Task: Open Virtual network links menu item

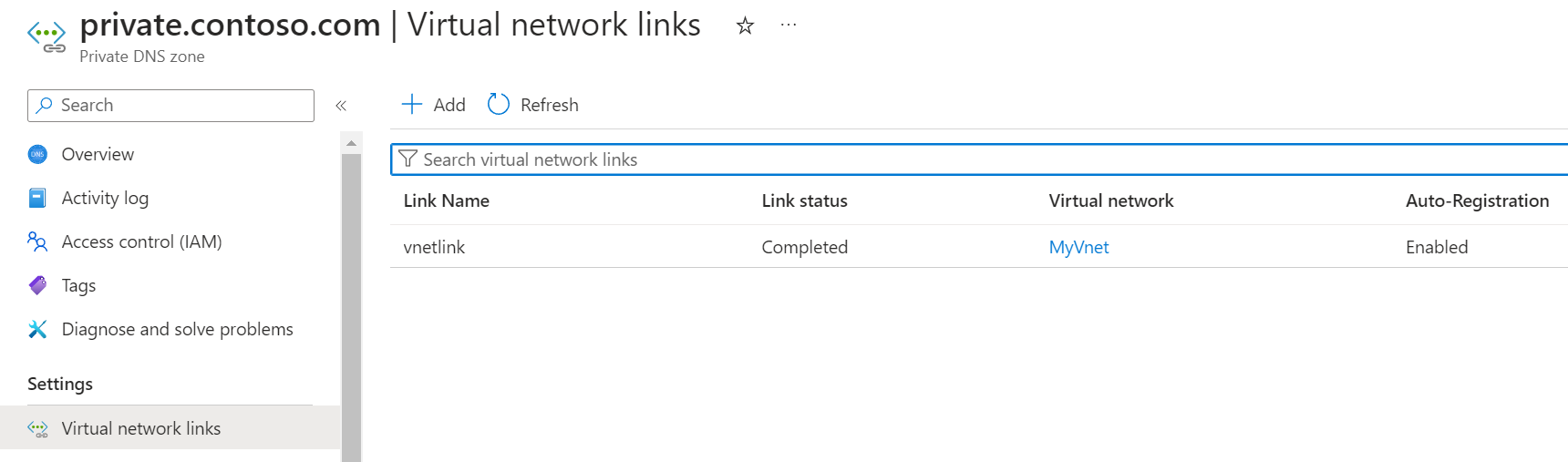Action: (141, 428)
